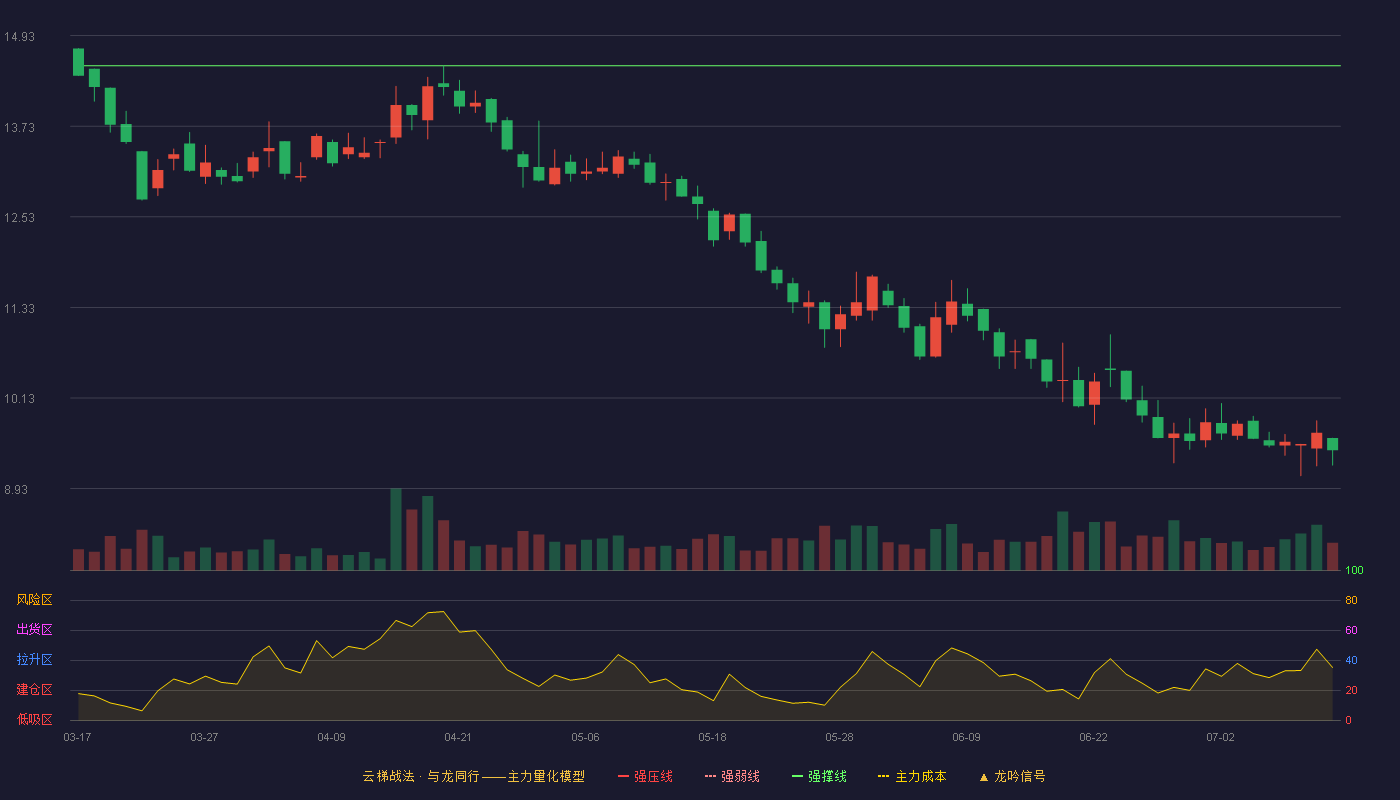The height and width of the screenshot is (800, 1400).
Task: Select the 低吸区 zone label
Action: (34, 719)
